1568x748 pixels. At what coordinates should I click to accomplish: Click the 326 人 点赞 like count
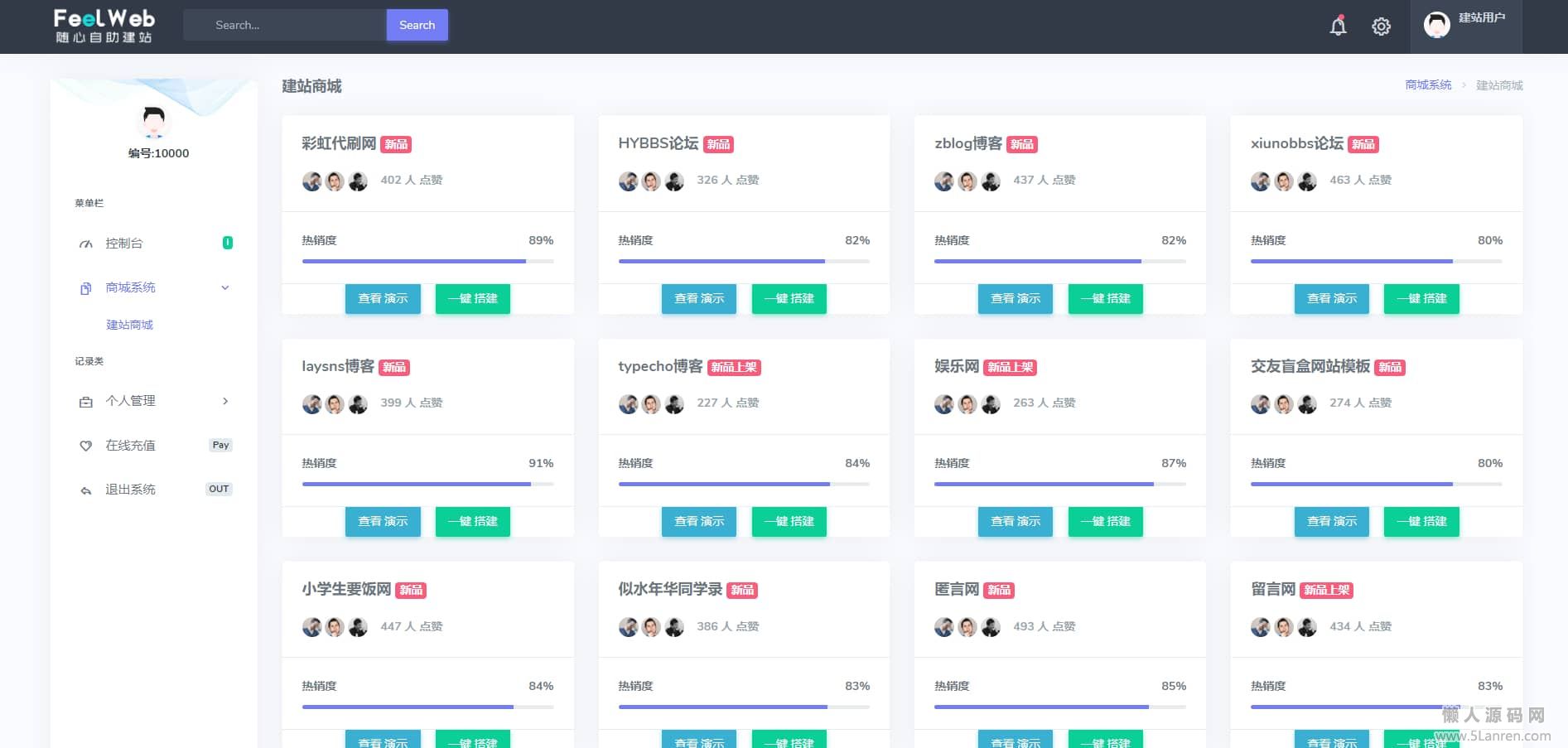click(727, 180)
